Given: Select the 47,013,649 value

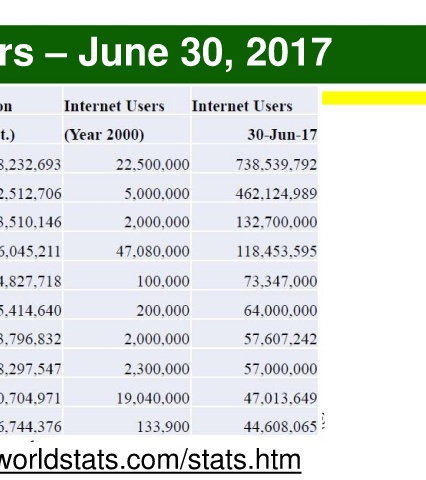Looking at the screenshot, I should [x=255, y=392].
